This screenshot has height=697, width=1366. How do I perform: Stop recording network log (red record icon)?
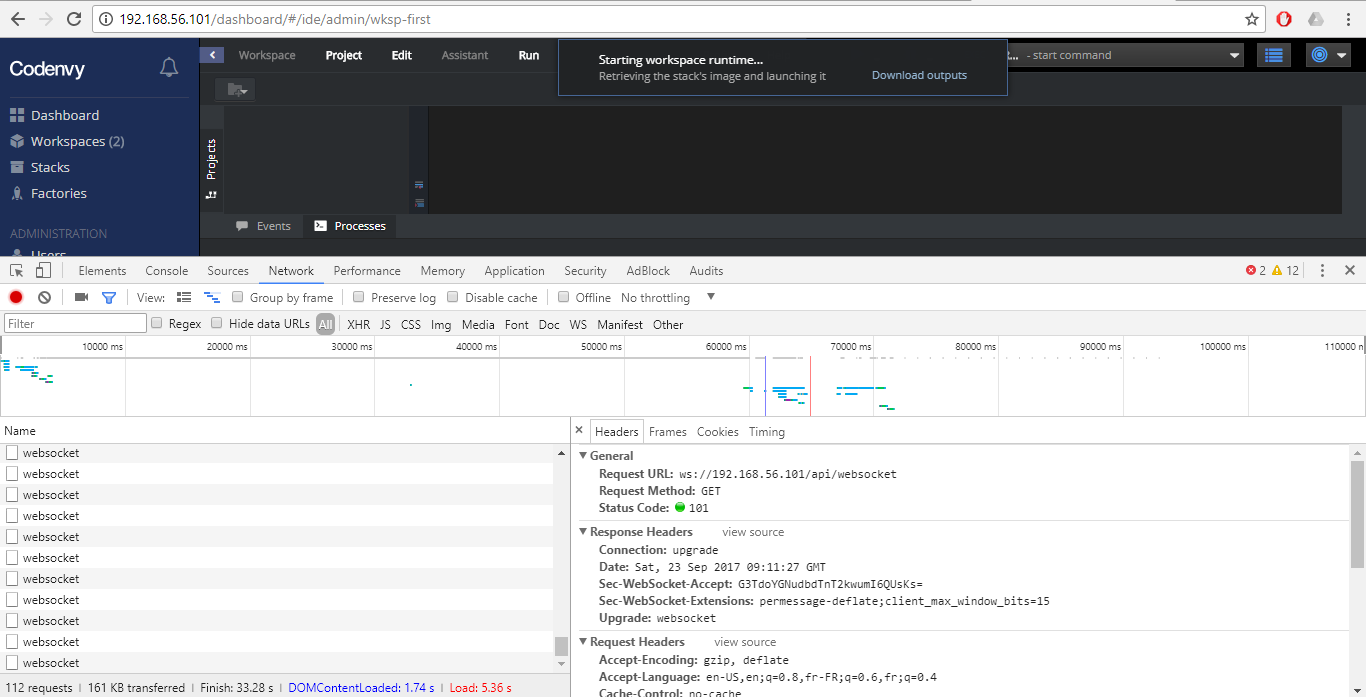pos(14,297)
